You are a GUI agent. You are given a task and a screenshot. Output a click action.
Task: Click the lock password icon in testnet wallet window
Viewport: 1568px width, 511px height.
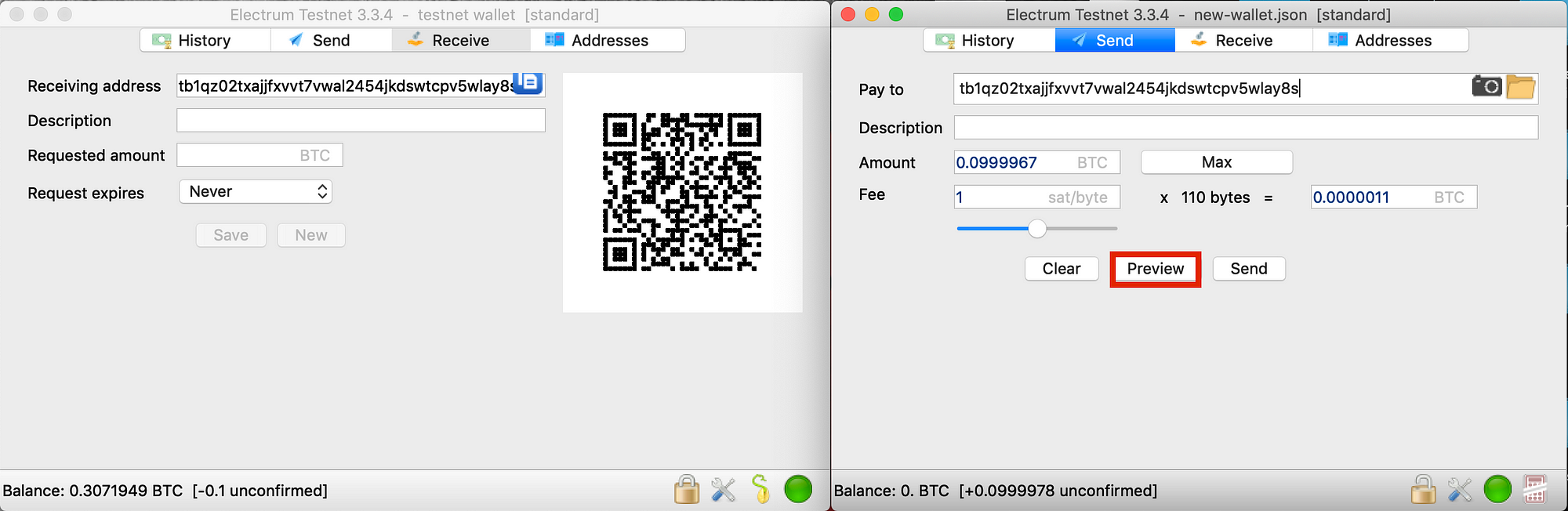687,490
